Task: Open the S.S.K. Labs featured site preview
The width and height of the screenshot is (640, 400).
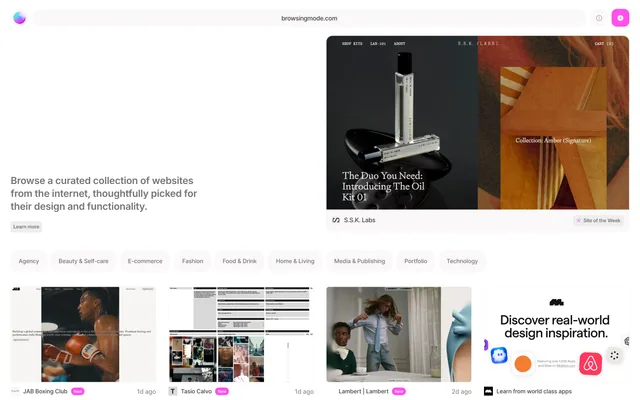Action: click(478, 122)
